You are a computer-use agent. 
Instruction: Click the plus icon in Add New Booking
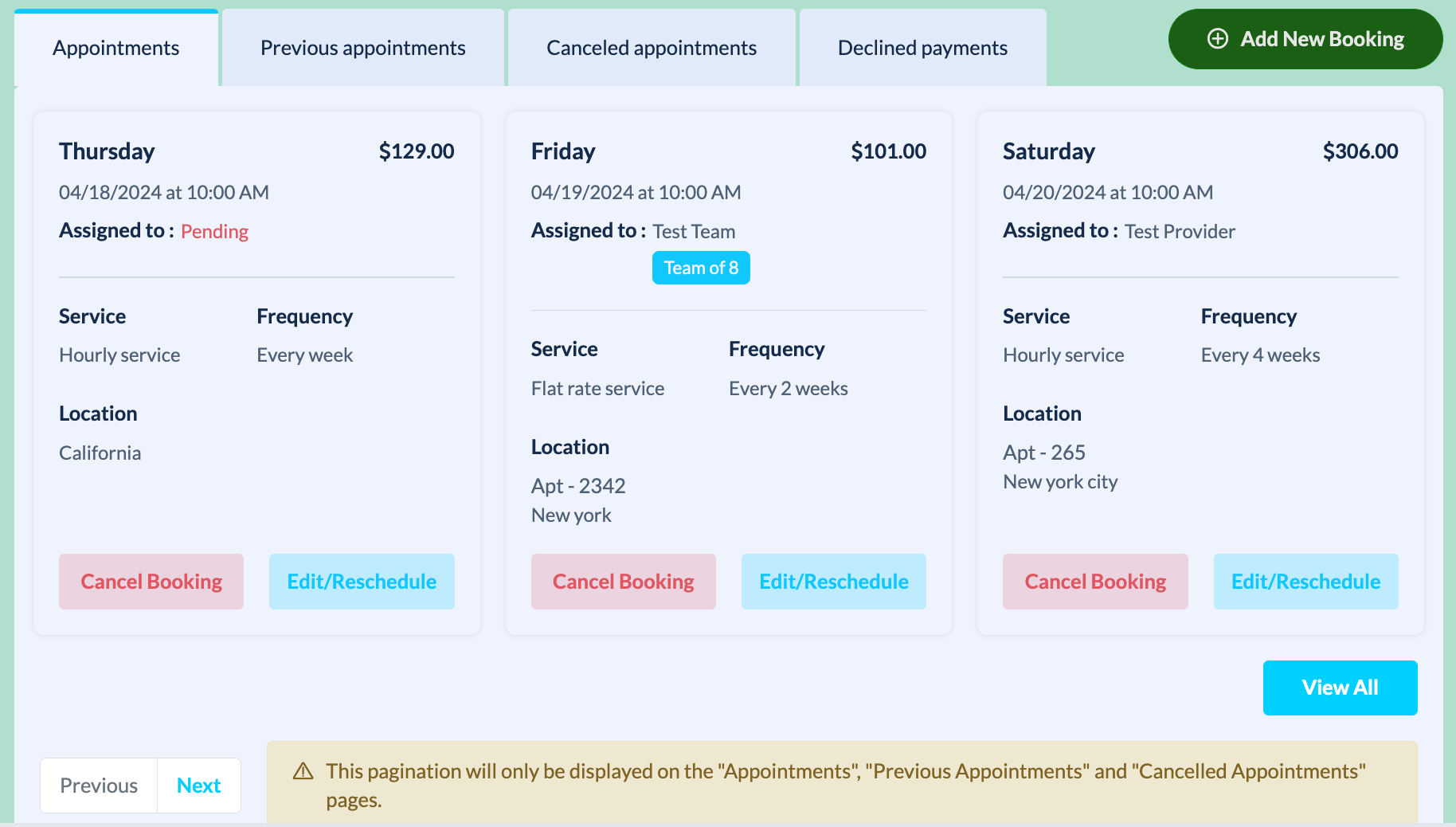pos(1218,39)
